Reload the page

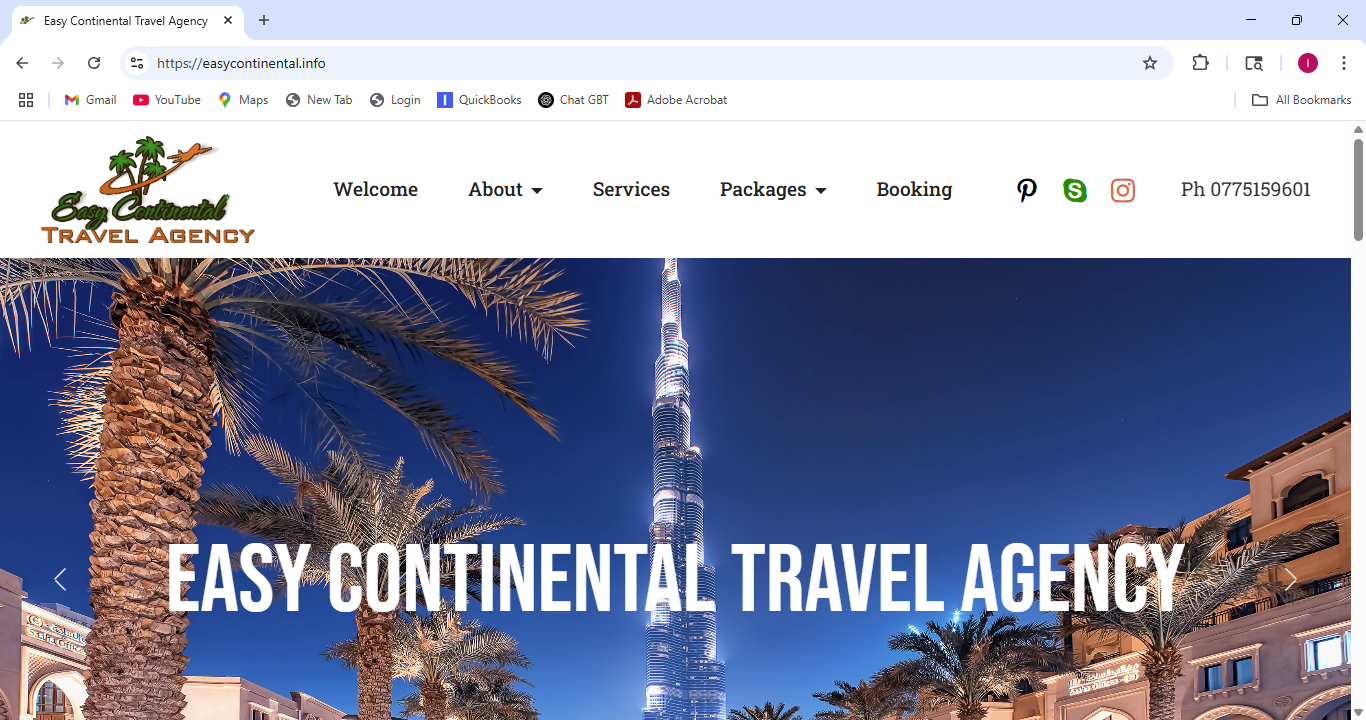[x=94, y=63]
